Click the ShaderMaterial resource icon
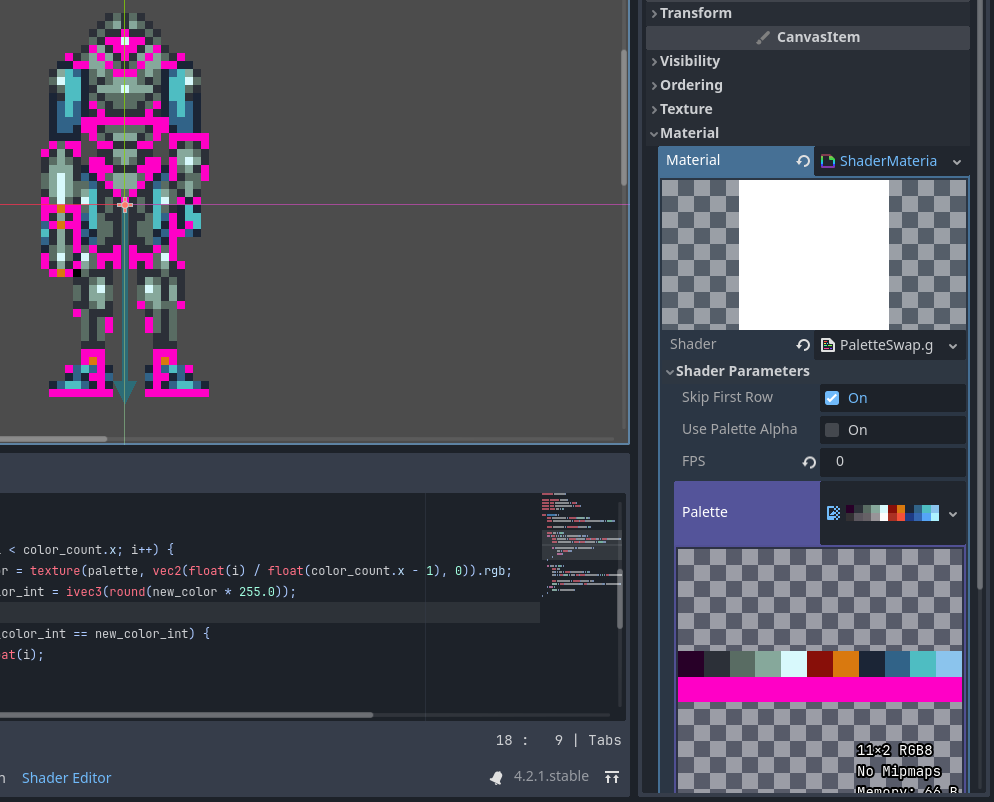The height and width of the screenshot is (802, 994). pos(827,161)
